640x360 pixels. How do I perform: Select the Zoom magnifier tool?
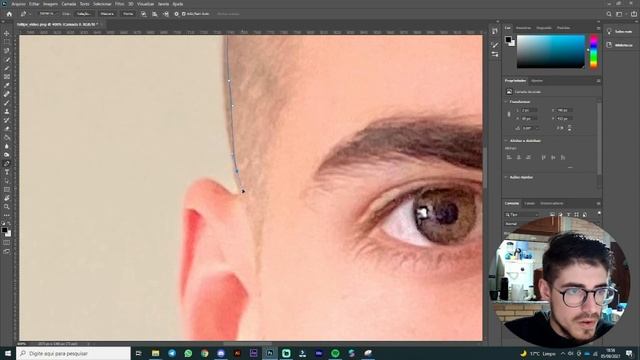click(x=7, y=207)
